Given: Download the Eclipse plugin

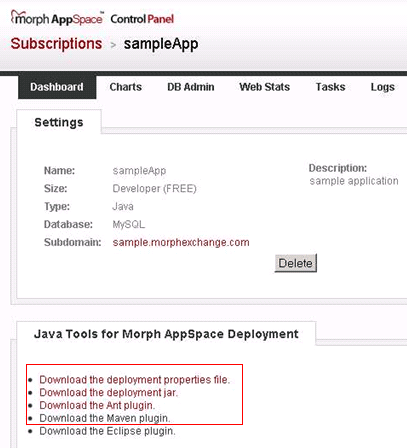Looking at the screenshot, I should (107, 431).
